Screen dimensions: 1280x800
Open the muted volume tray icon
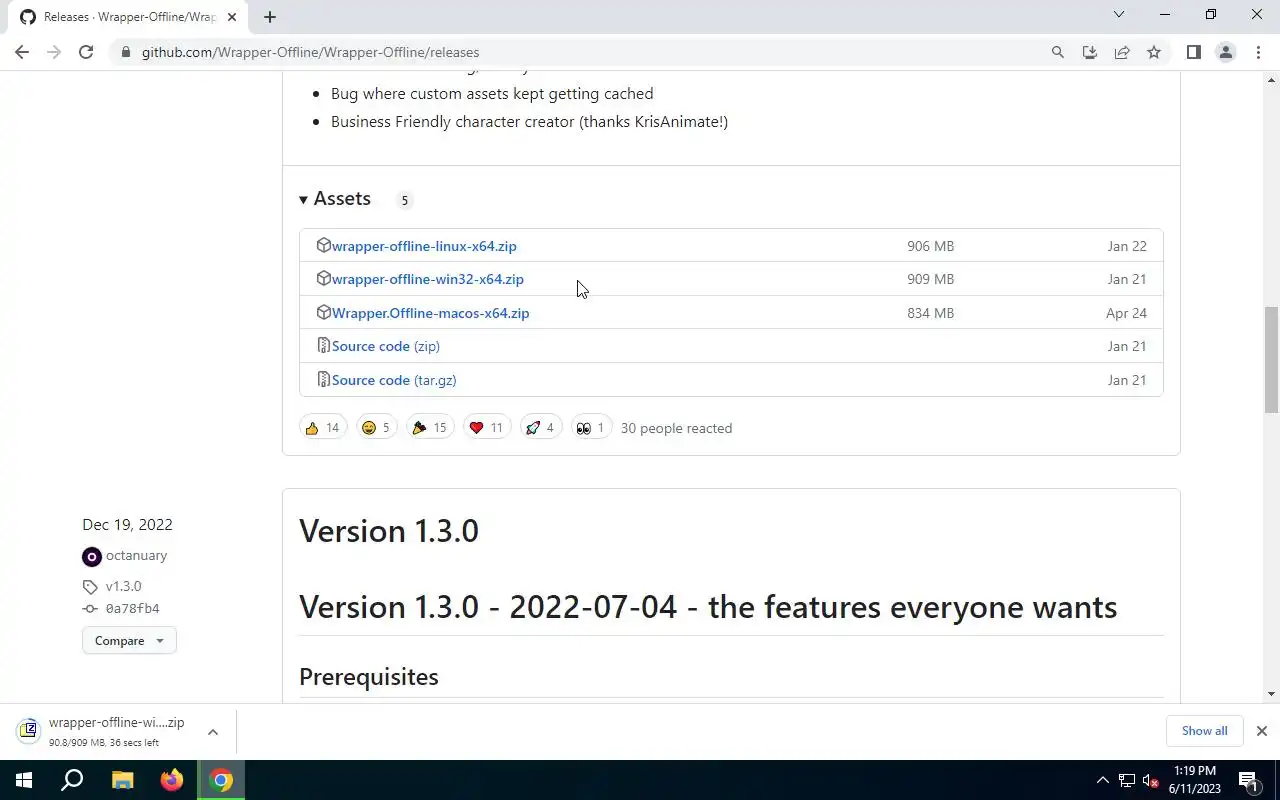point(1150,780)
